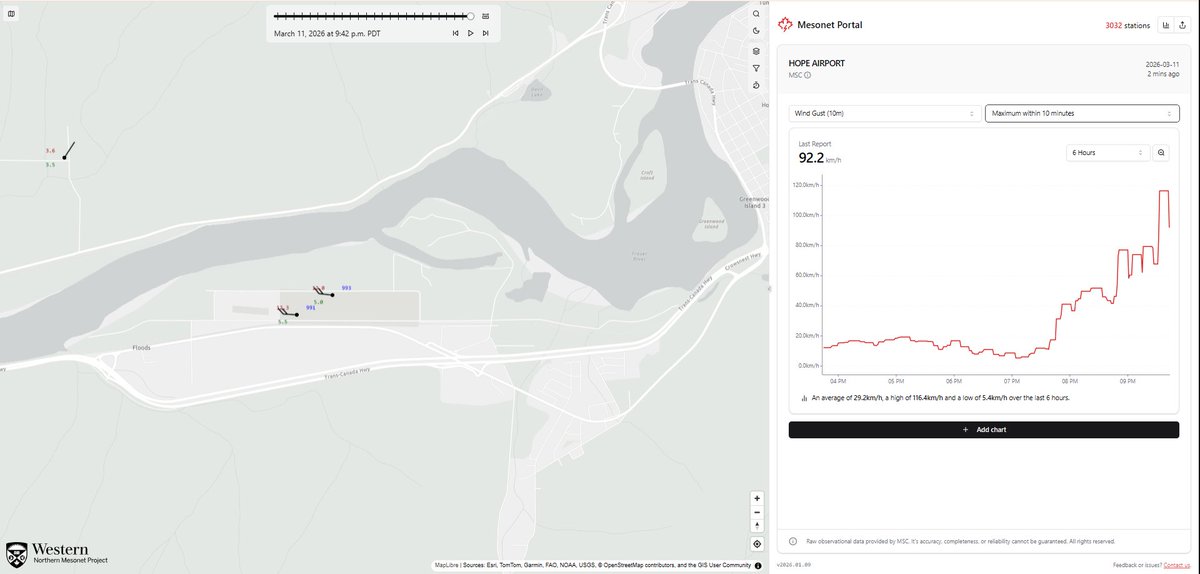Locate my position on map
Viewport: 1200px width, 574px height.
(x=757, y=544)
